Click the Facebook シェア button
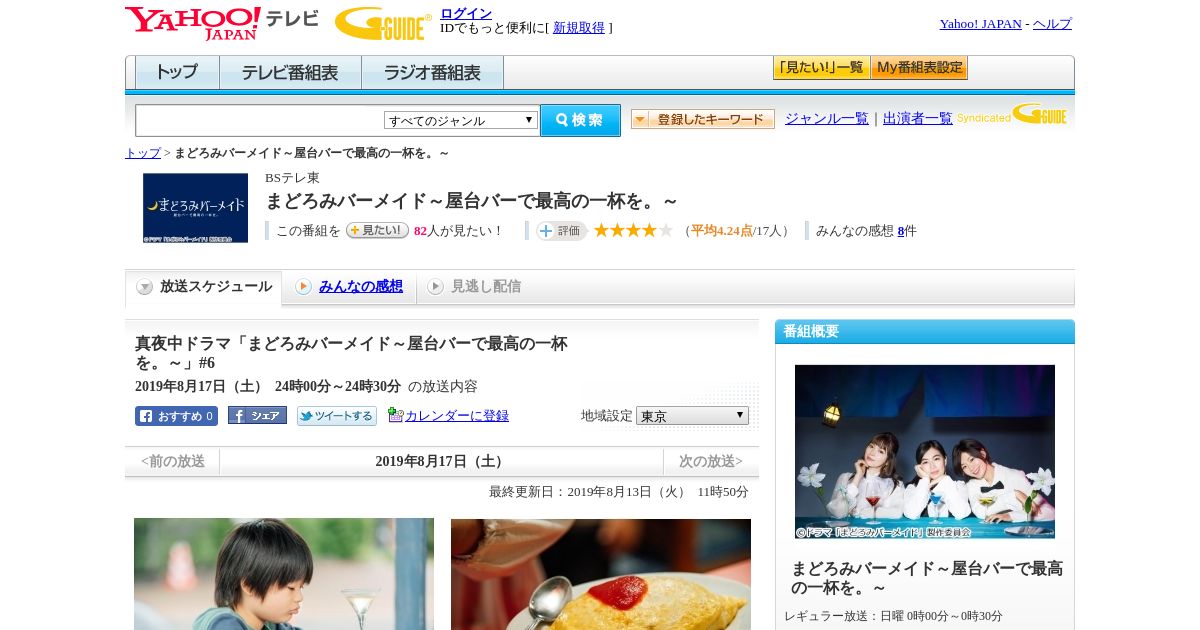Viewport: 1200px width, 630px height. click(x=257, y=415)
